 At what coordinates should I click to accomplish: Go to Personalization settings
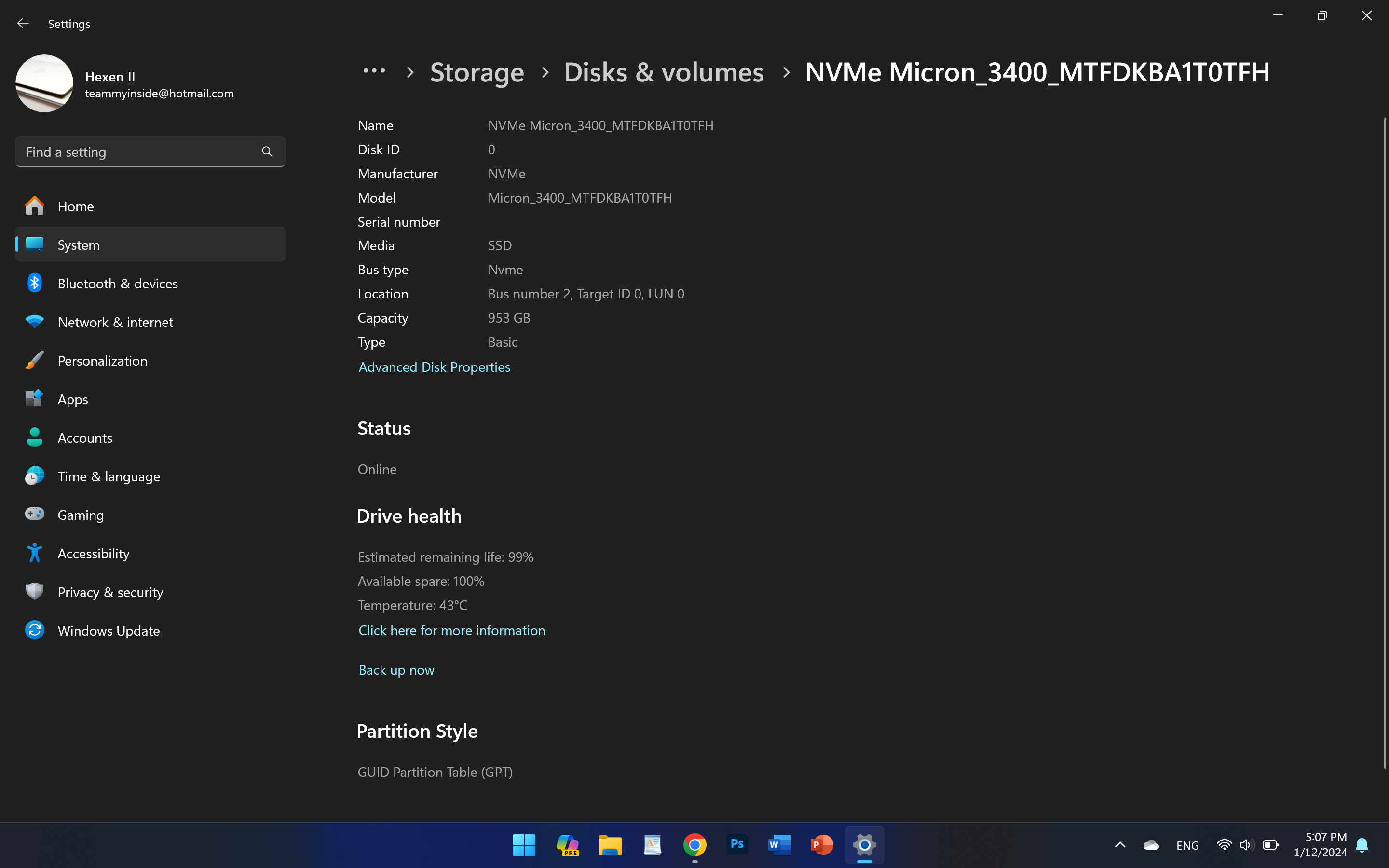pyautogui.click(x=150, y=360)
